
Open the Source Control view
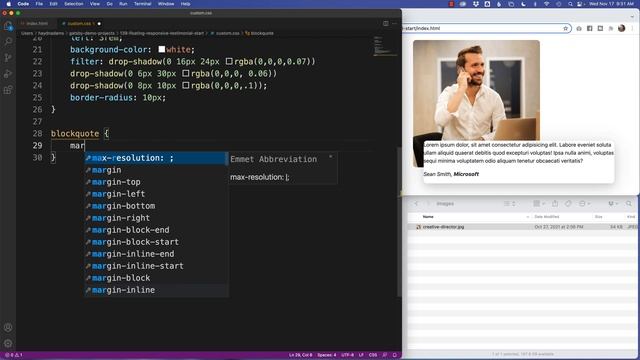coord(8,58)
